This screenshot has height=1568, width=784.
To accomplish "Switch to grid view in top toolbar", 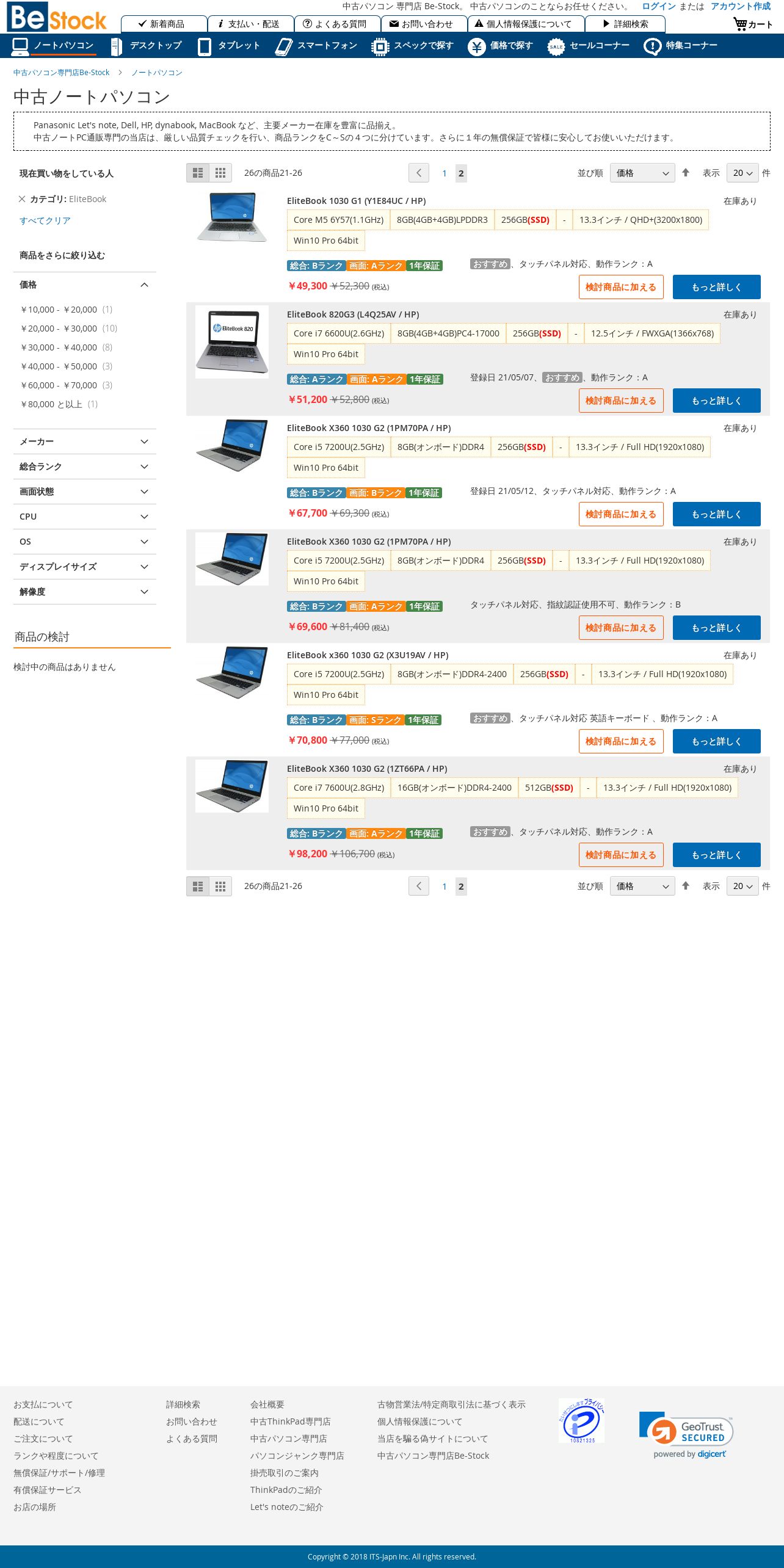I will click(x=220, y=173).
